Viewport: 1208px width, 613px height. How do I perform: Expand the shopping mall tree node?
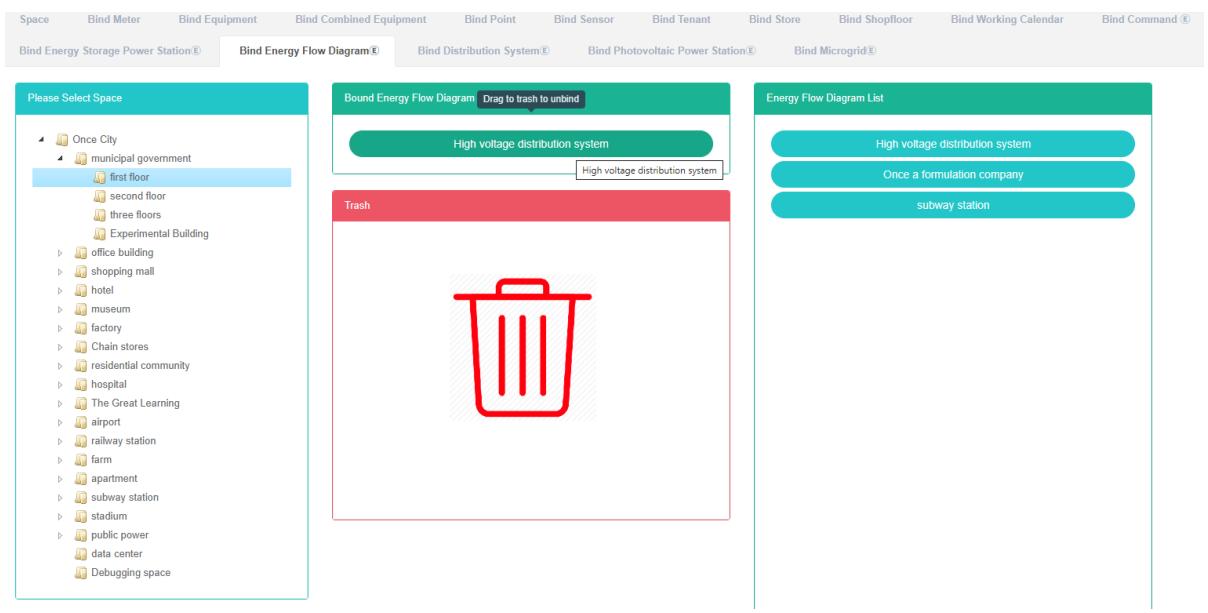[62, 272]
